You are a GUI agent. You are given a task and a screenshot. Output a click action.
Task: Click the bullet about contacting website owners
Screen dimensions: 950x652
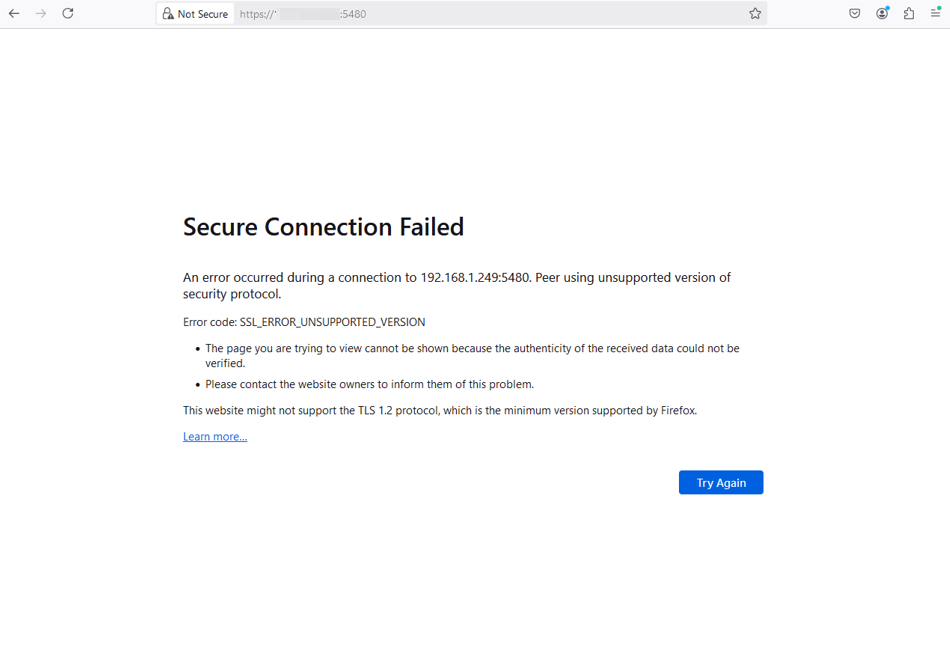pos(369,384)
